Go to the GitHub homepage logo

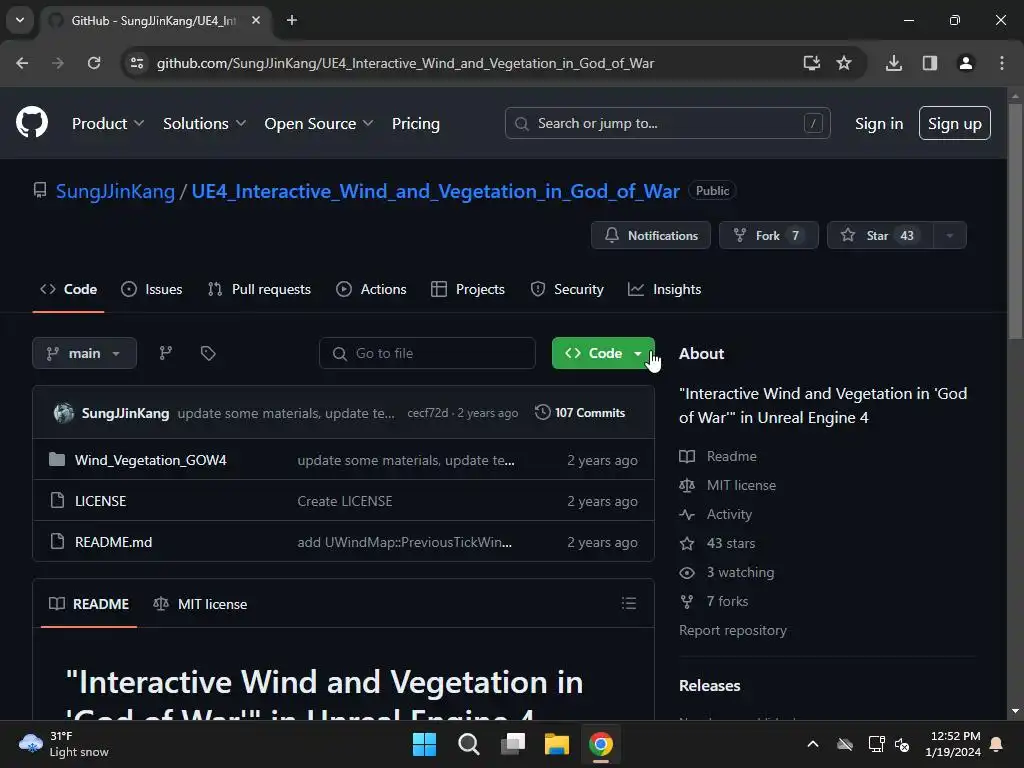coord(32,123)
